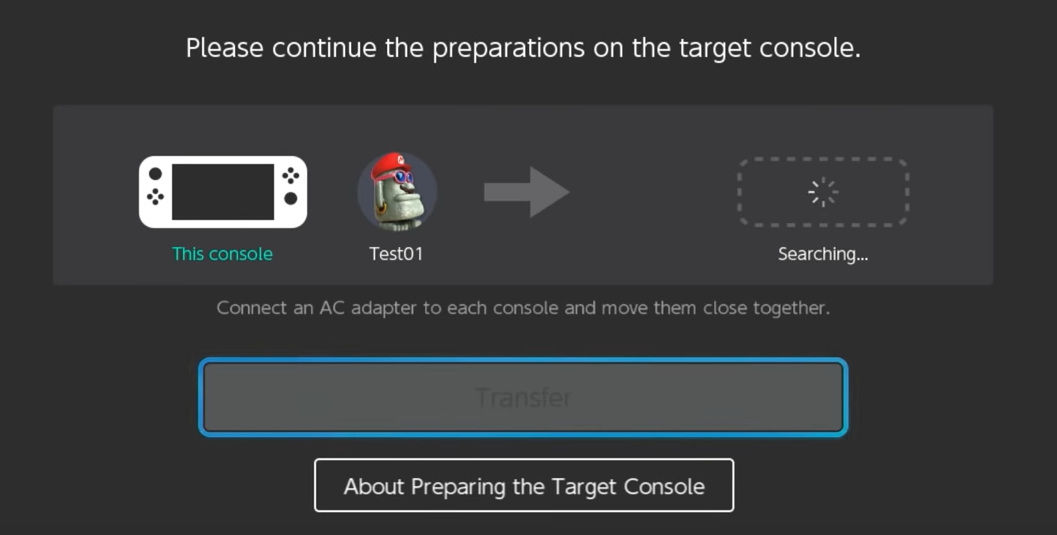The height and width of the screenshot is (535, 1057).
Task: Click the 'Please continue the preparations' heading
Action: (523, 49)
